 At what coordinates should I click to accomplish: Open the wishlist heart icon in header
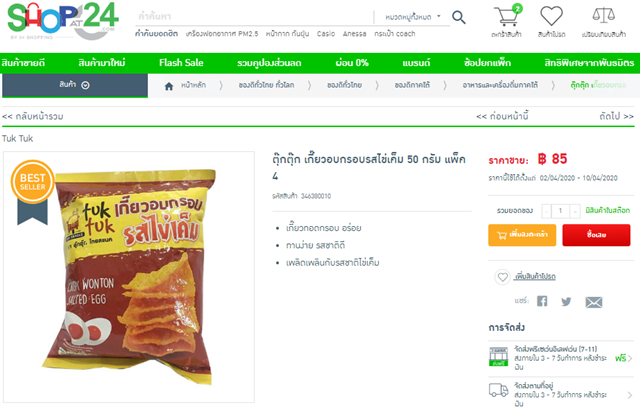[551, 16]
